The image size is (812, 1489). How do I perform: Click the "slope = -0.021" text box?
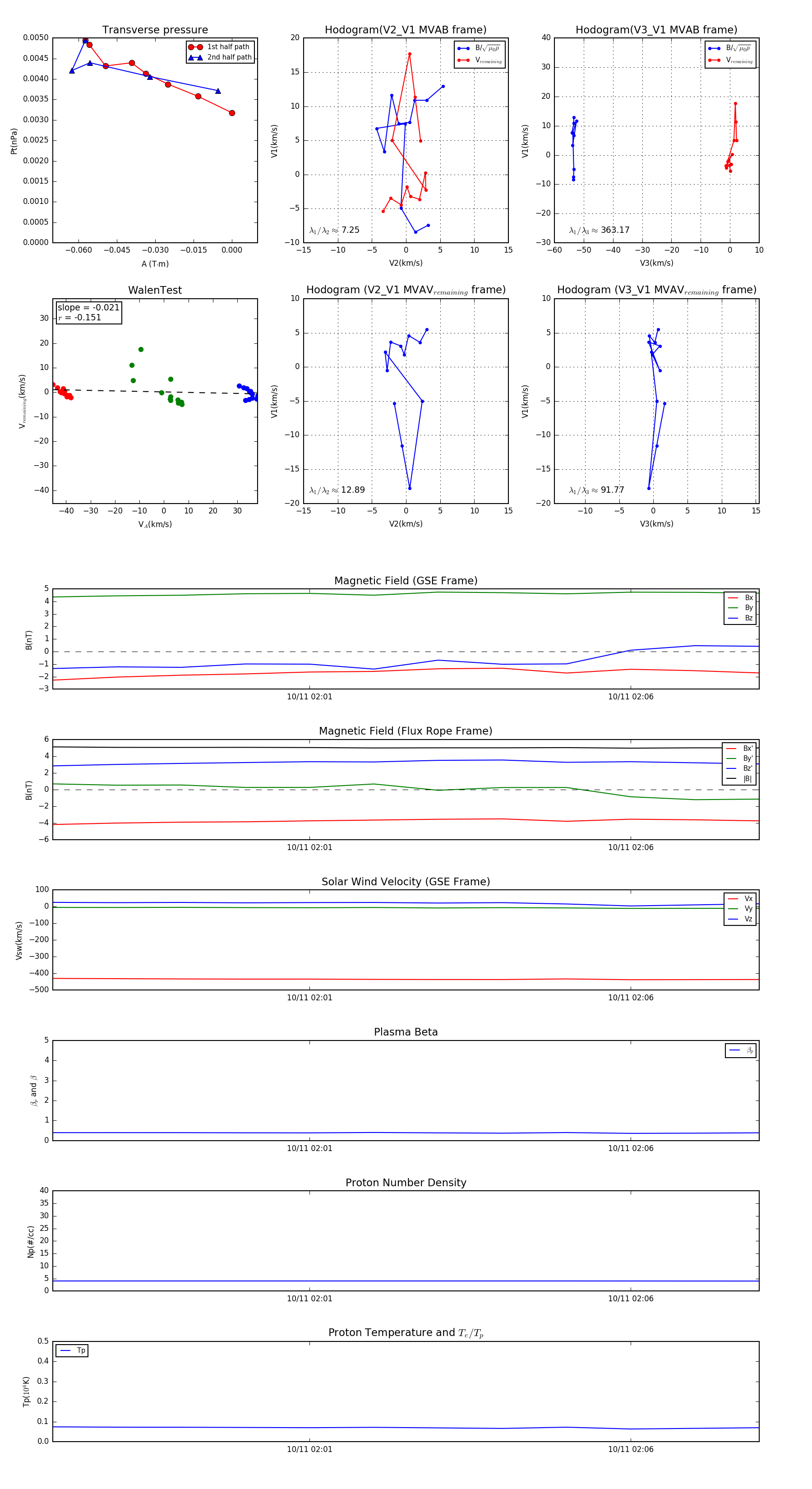coord(88,308)
